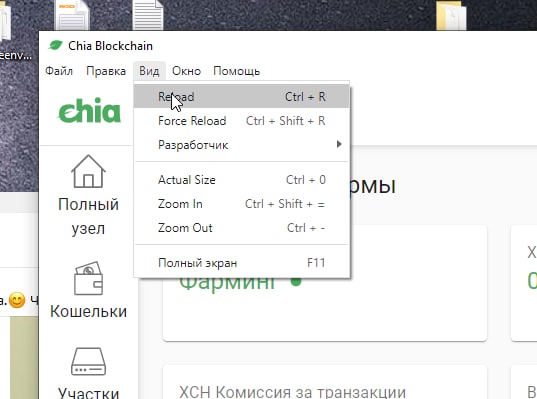Image resolution: width=537 pixels, height=399 pixels.
Task: Click the XCH Комиссия за транзакции text
Action: (292, 392)
